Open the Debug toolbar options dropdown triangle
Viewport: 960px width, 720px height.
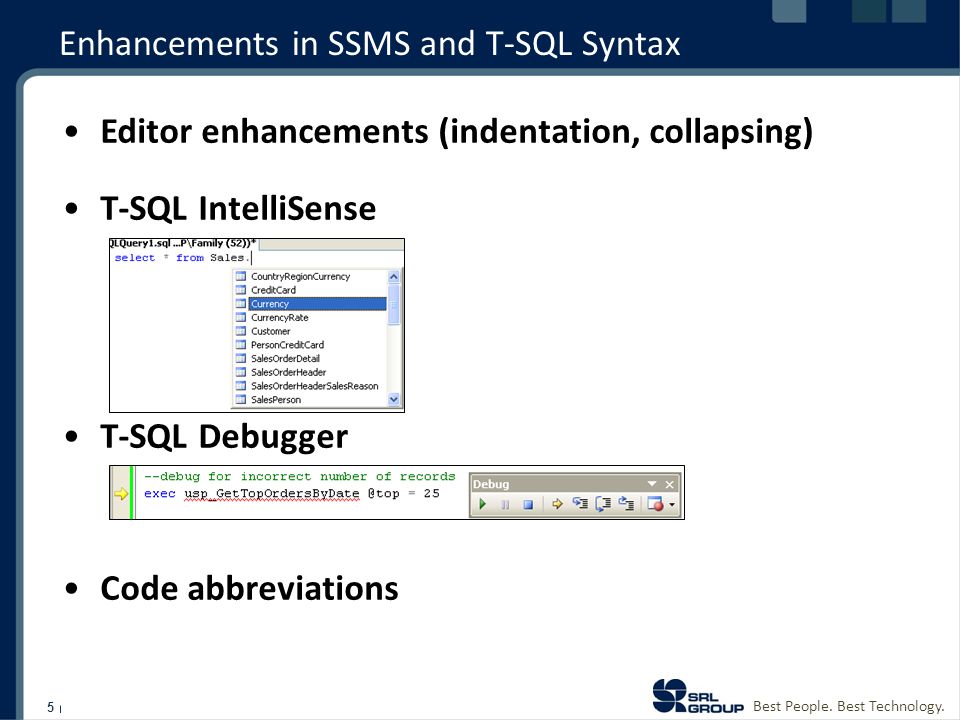point(652,484)
